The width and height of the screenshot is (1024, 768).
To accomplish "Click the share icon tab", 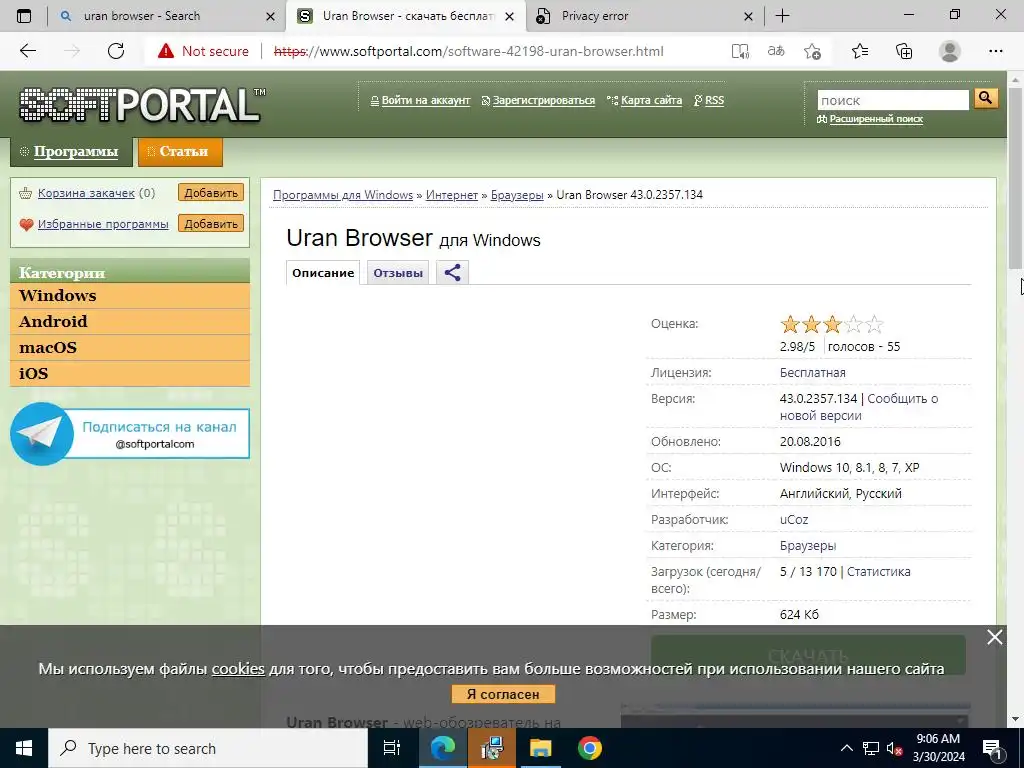I will coord(453,272).
